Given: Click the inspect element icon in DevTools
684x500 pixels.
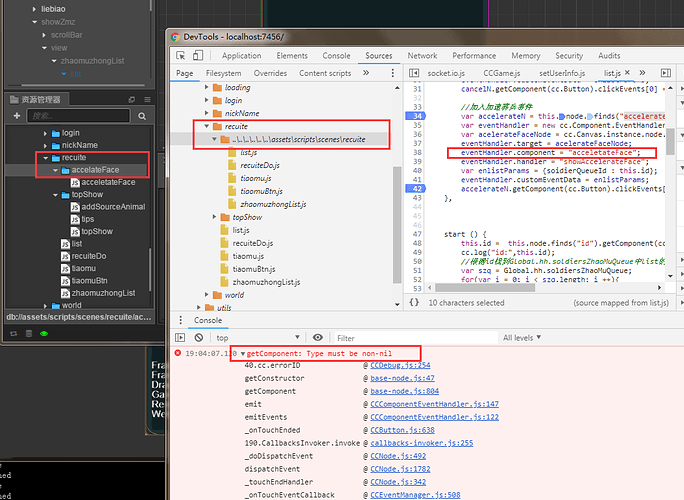Looking at the screenshot, I should [182, 56].
